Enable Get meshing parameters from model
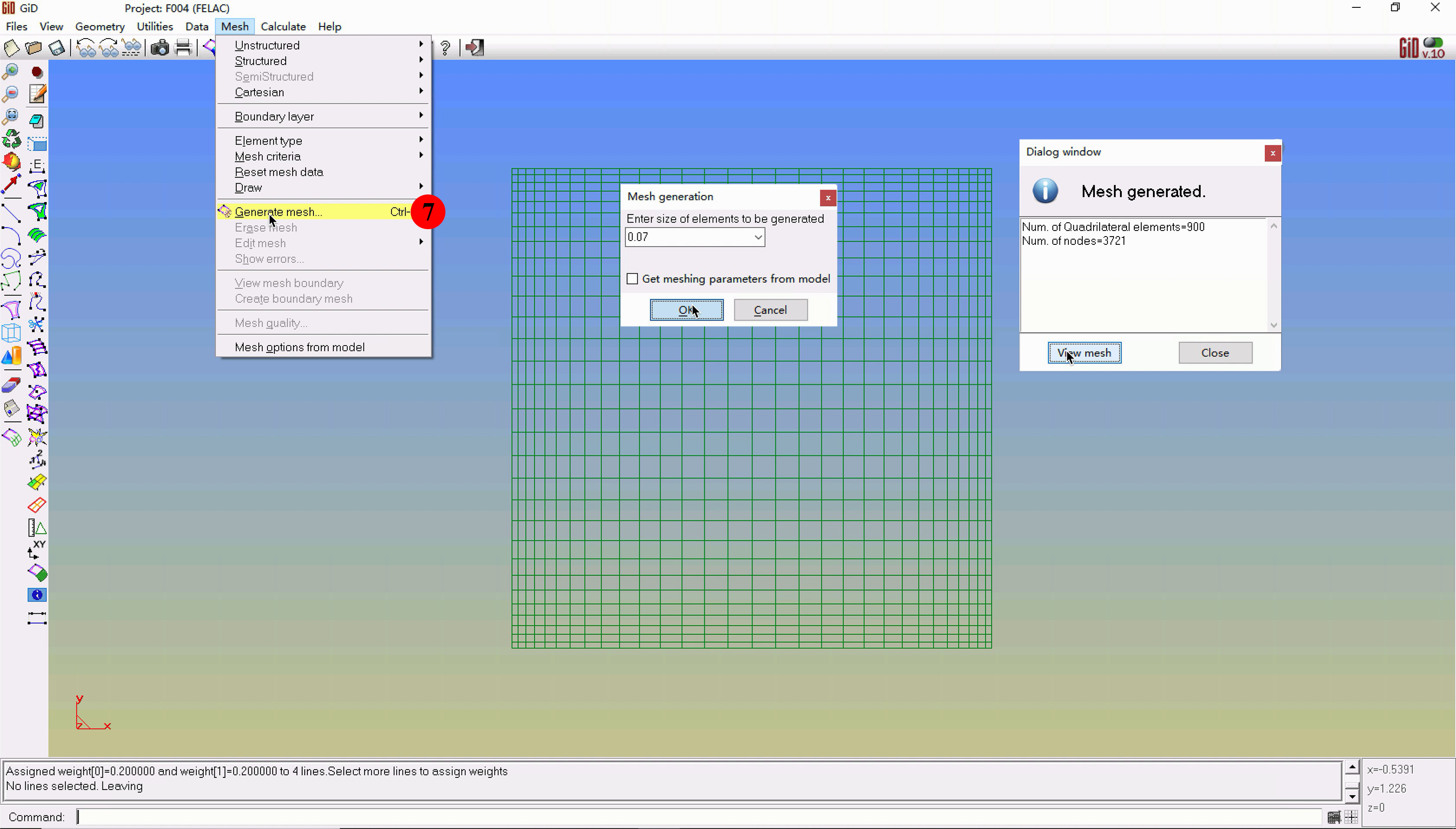The width and height of the screenshot is (1456, 829). [x=632, y=279]
